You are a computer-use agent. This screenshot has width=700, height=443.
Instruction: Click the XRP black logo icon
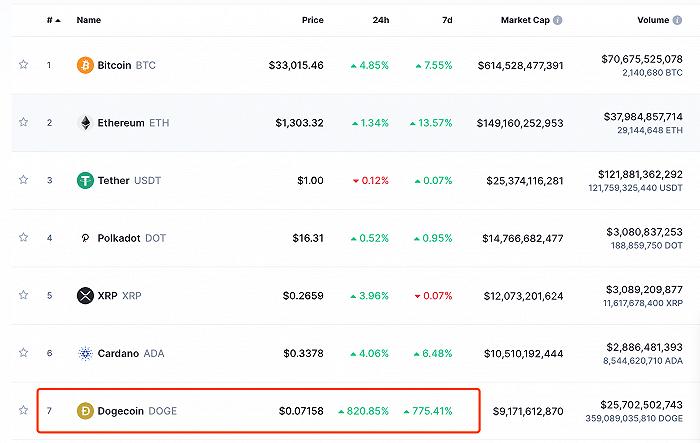coord(85,295)
